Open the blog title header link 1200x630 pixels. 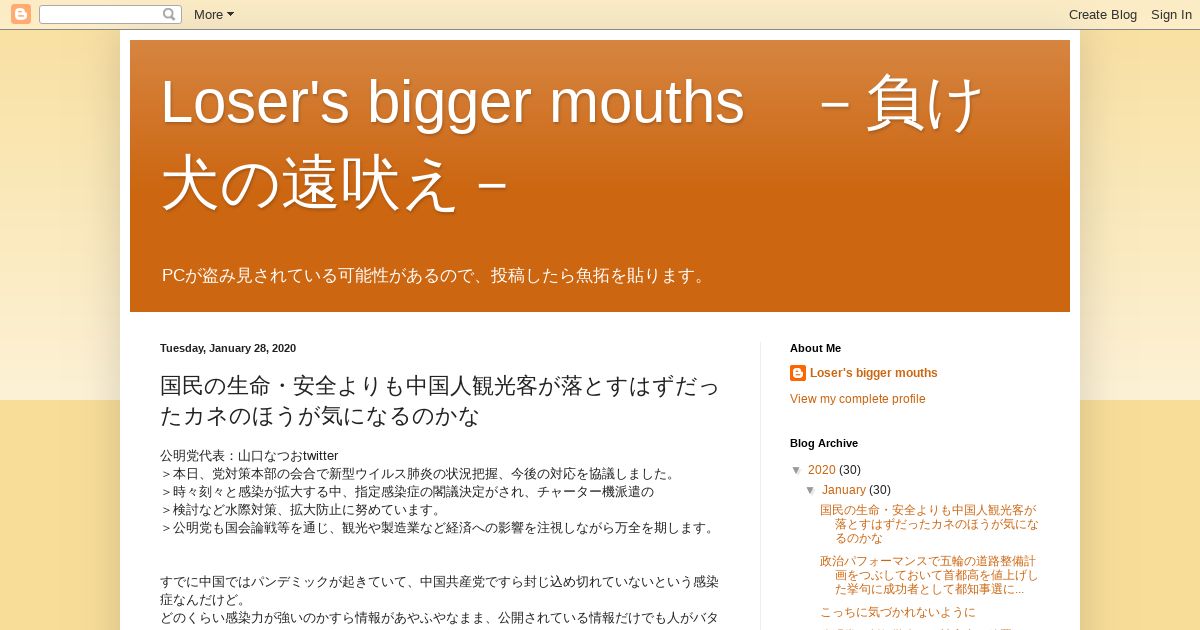click(x=573, y=143)
